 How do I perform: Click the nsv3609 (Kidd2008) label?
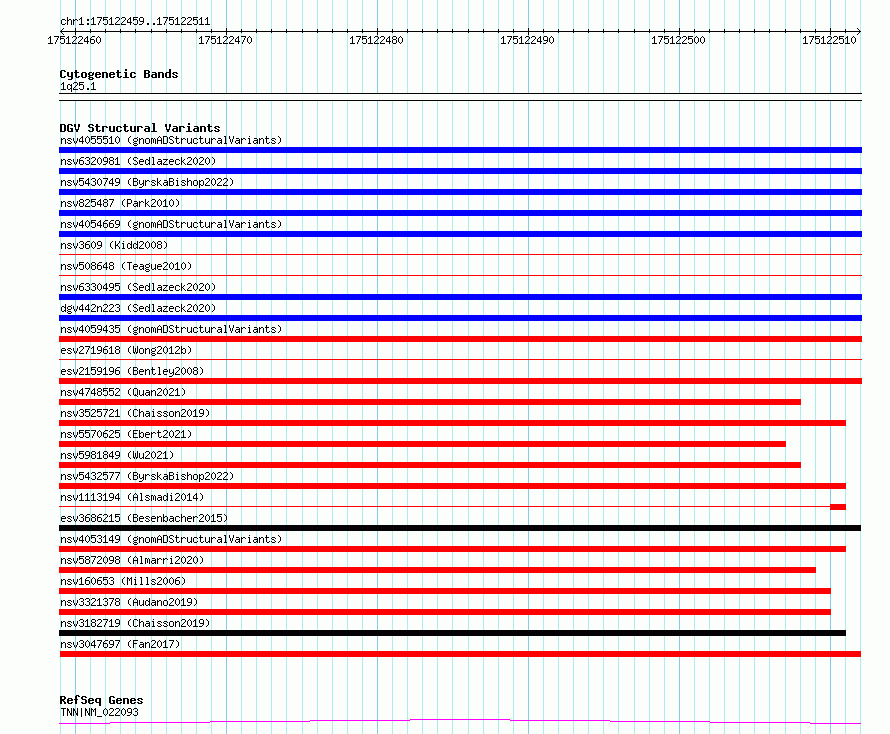point(114,245)
